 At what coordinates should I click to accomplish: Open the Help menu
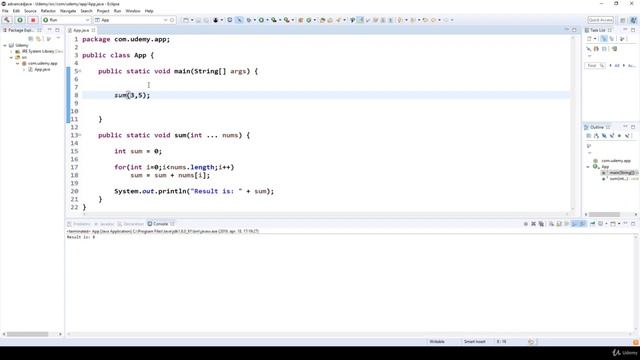(x=149, y=11)
